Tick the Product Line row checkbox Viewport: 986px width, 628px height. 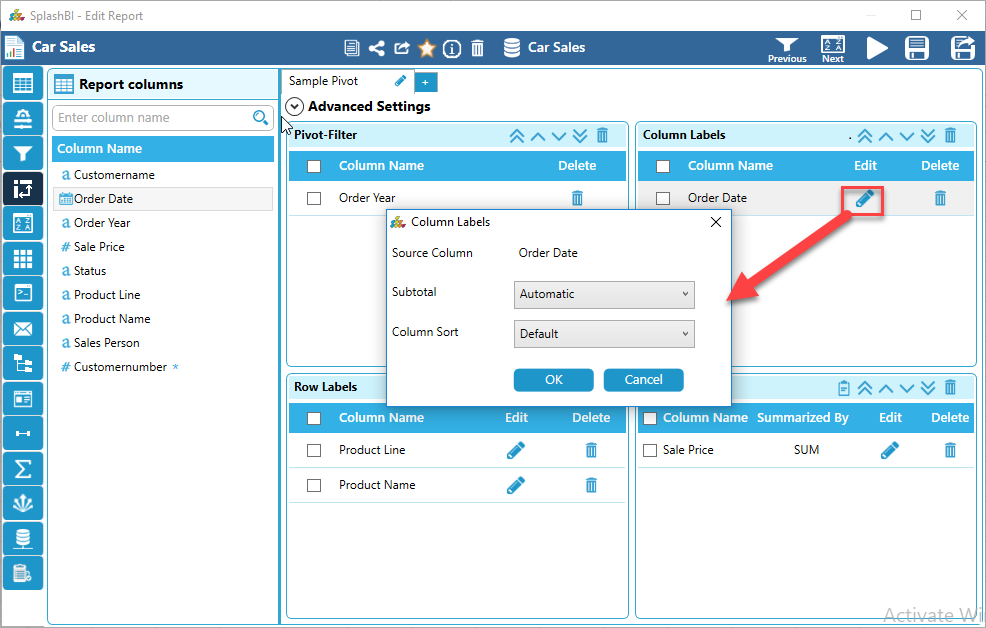[x=314, y=450]
